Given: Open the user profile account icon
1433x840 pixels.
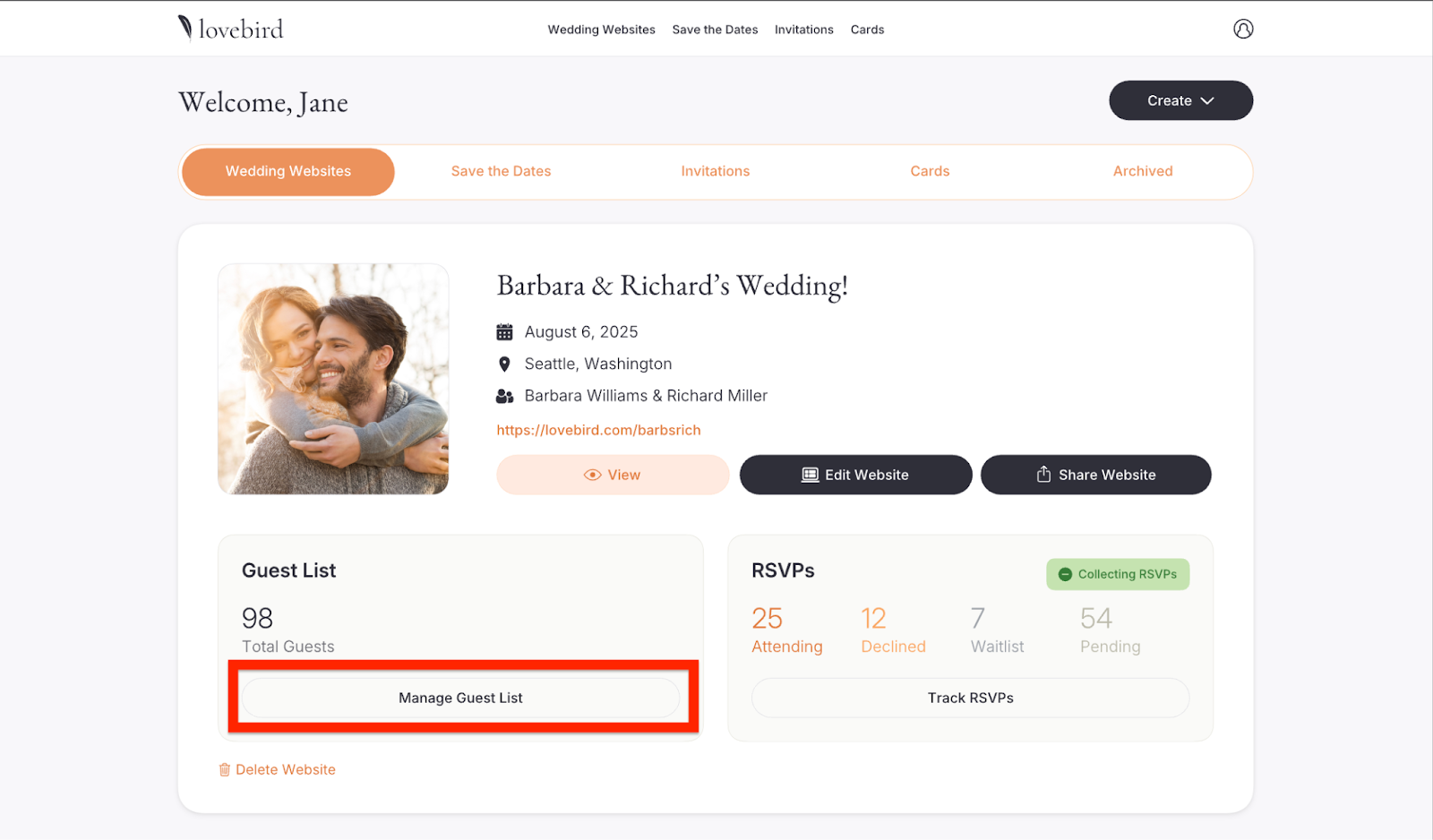Looking at the screenshot, I should pos(1243,29).
